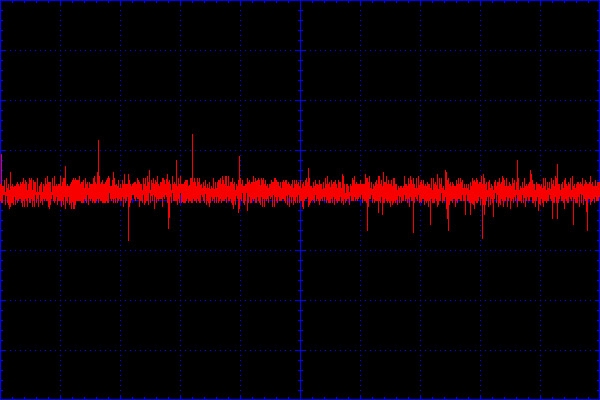
Task: Click the deepest downward spike in the left half
Action: [129, 222]
